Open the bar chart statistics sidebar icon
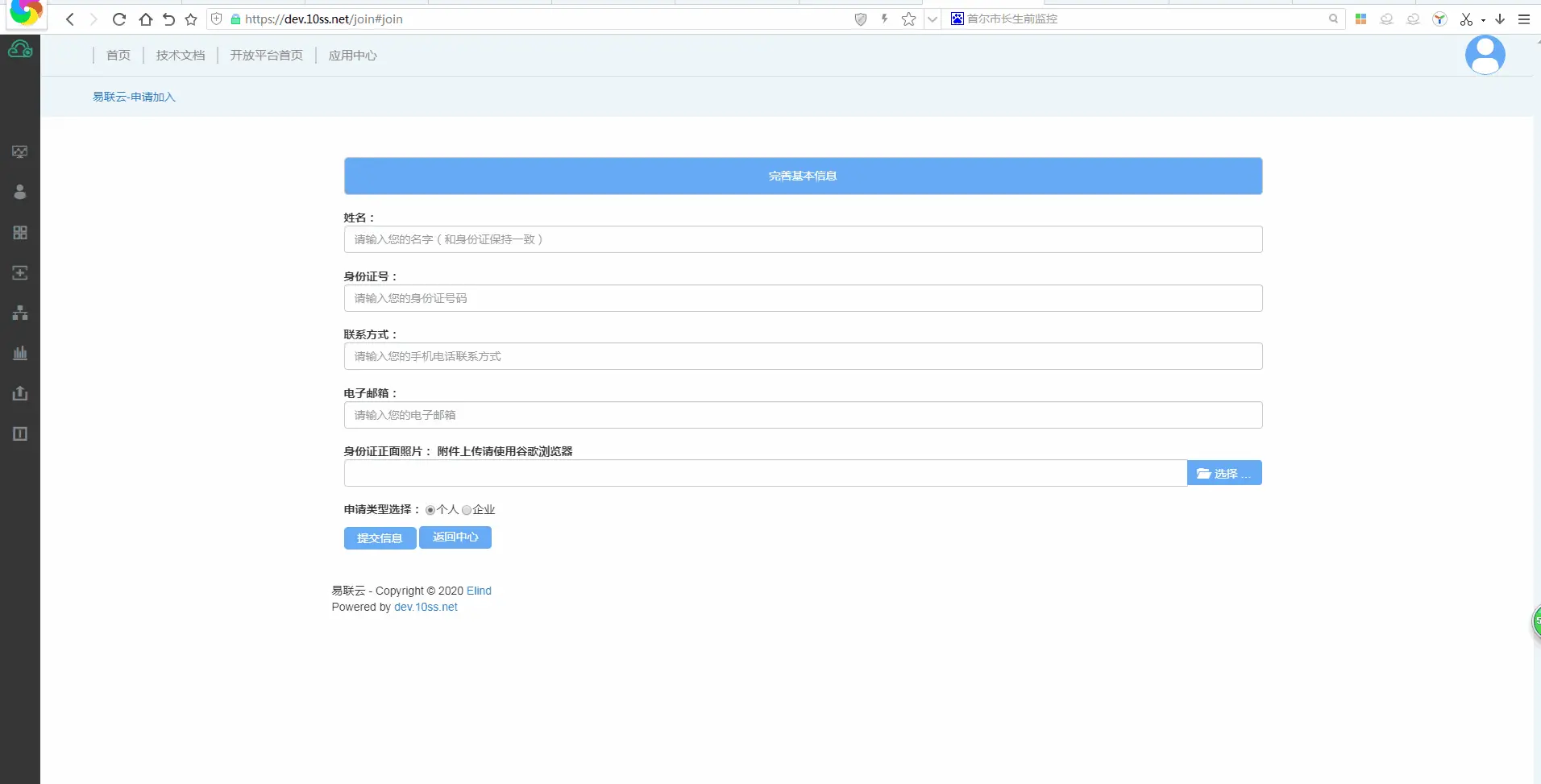The image size is (1541, 784). pyautogui.click(x=20, y=353)
